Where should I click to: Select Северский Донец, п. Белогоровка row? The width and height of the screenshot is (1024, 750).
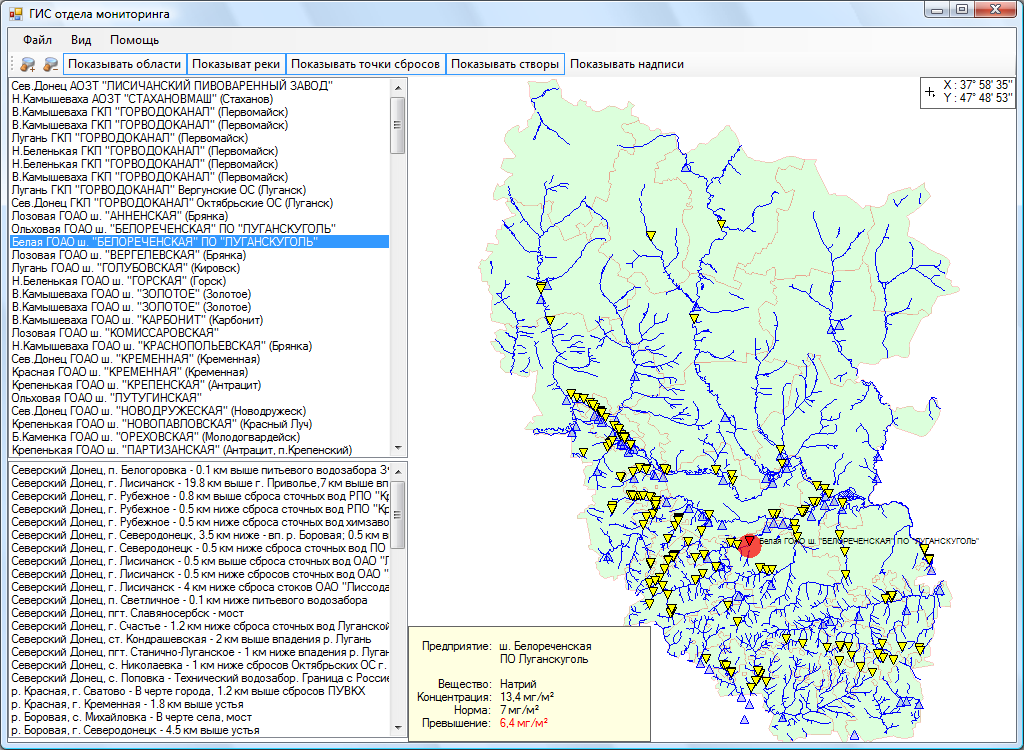tap(200, 470)
